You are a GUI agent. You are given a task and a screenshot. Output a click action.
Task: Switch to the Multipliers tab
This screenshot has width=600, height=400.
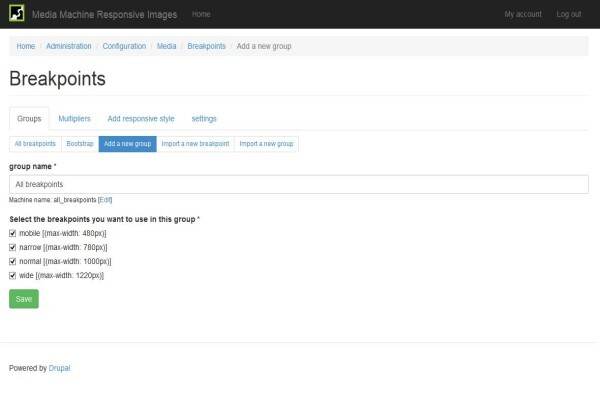coord(74,119)
